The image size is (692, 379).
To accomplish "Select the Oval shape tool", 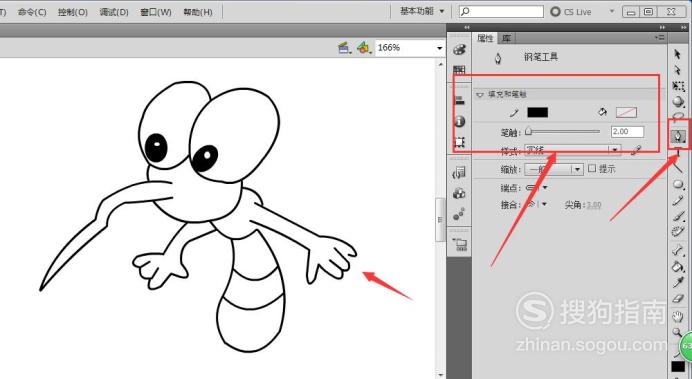I will coord(678,184).
